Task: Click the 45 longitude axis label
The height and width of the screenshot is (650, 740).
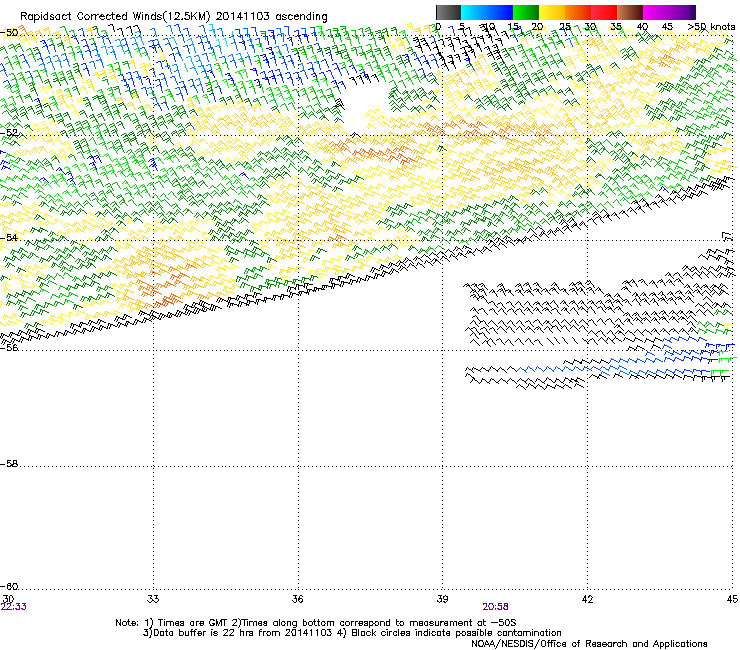Action: (732, 599)
